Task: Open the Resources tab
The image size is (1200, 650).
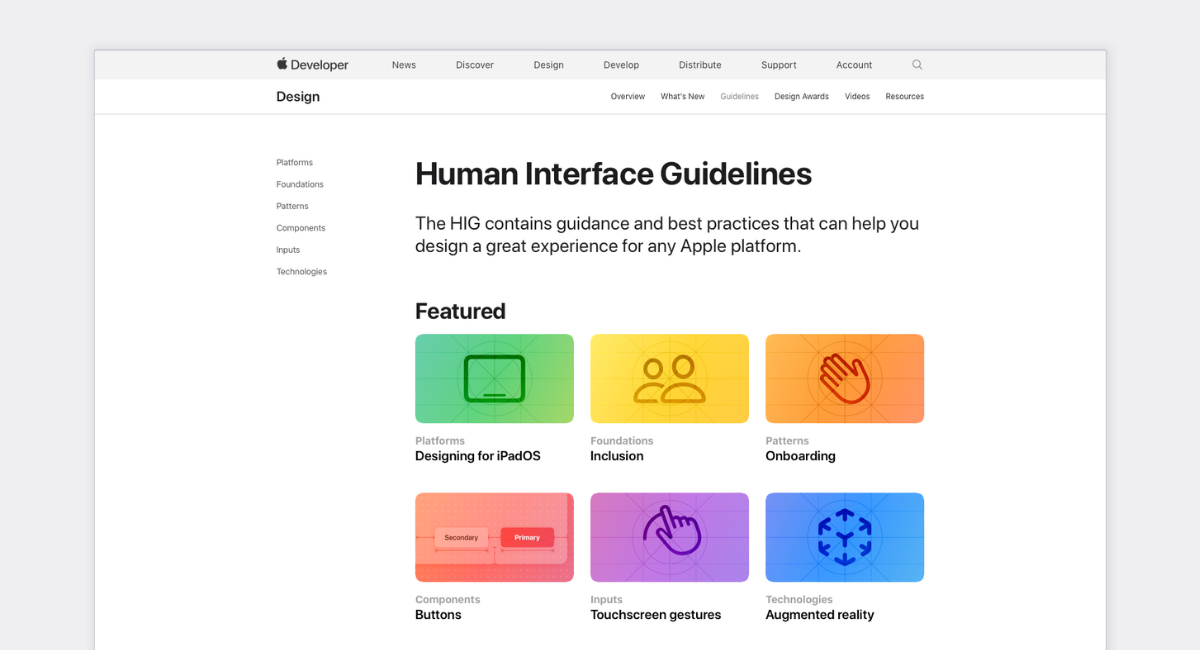Action: (x=904, y=97)
